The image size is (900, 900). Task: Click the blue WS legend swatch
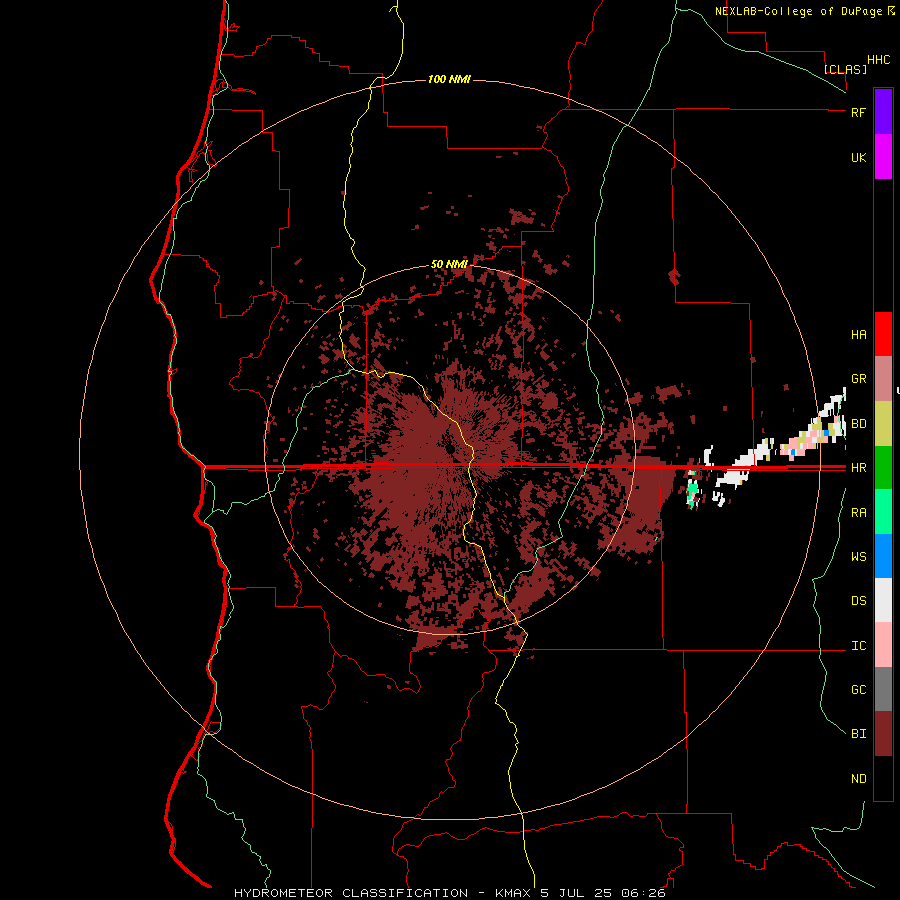click(883, 556)
